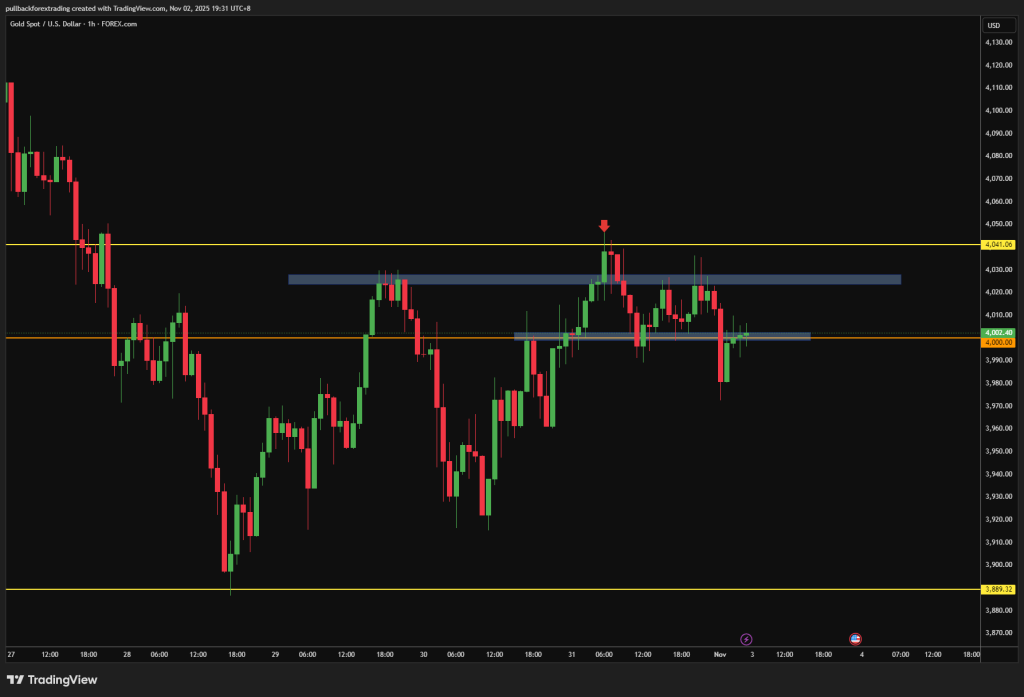Click the 4,041.06 yellow price label
This screenshot has height=697, width=1024.
pyautogui.click(x=999, y=244)
